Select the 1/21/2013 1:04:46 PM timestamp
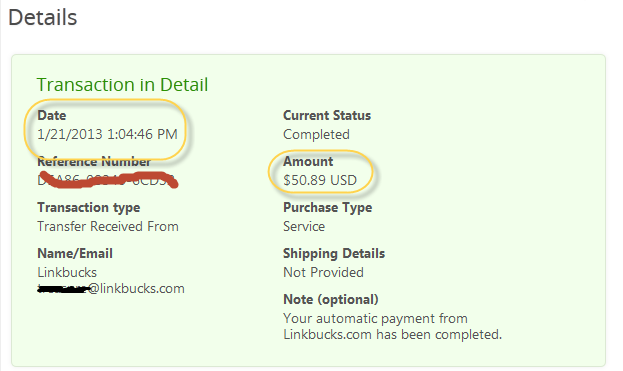Image resolution: width=623 pixels, height=371 pixels. 107,134
